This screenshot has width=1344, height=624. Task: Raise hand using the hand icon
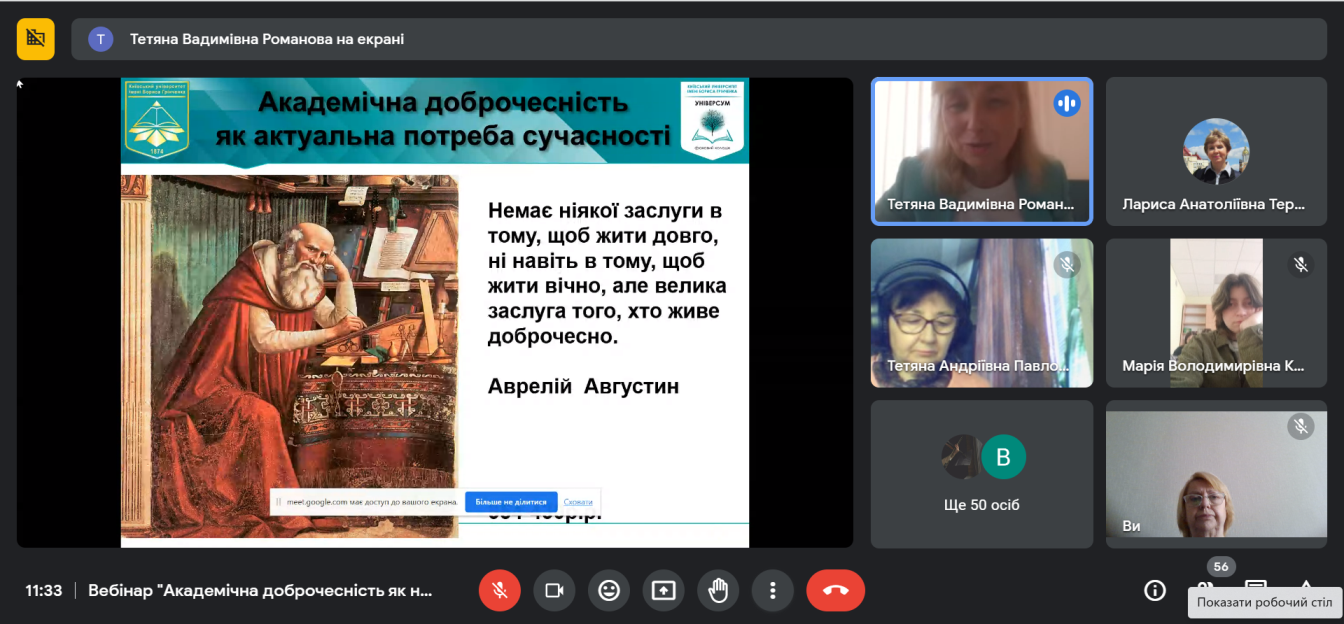pyautogui.click(x=718, y=590)
